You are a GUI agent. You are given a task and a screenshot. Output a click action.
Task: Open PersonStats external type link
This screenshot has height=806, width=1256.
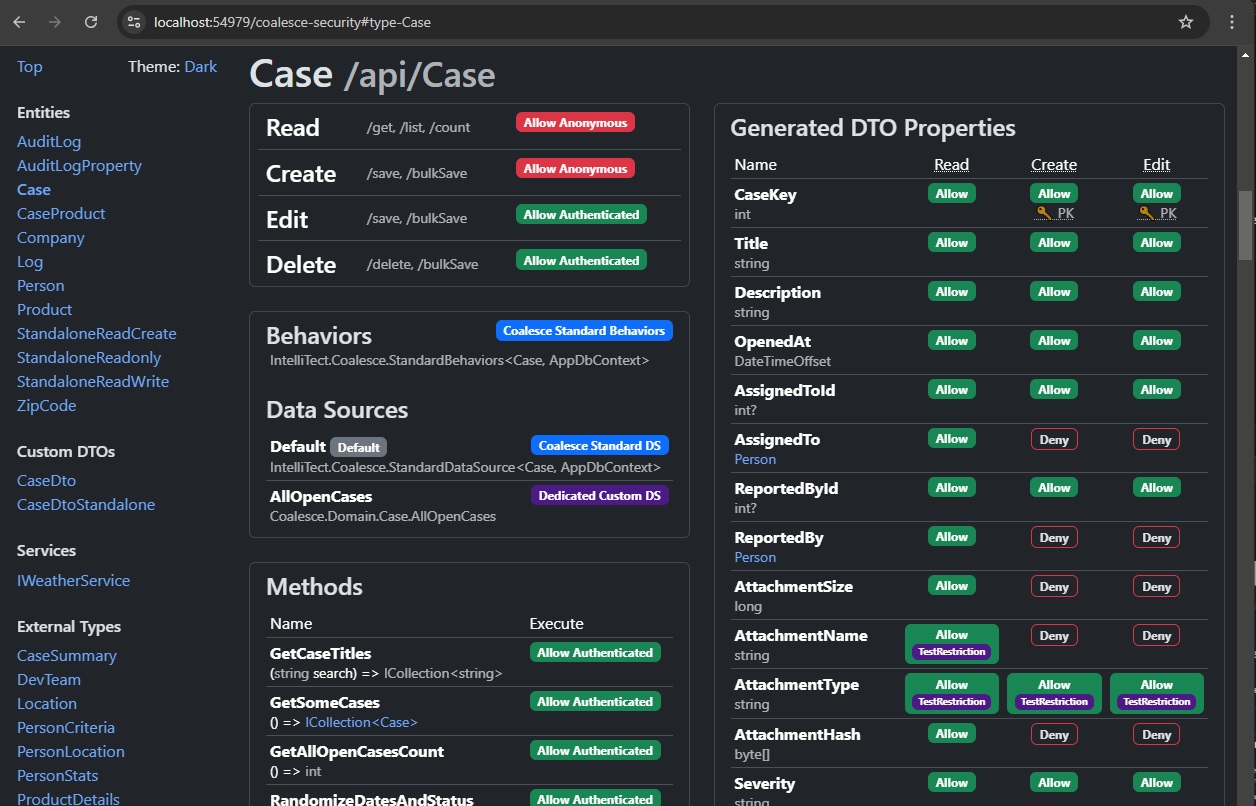58,776
